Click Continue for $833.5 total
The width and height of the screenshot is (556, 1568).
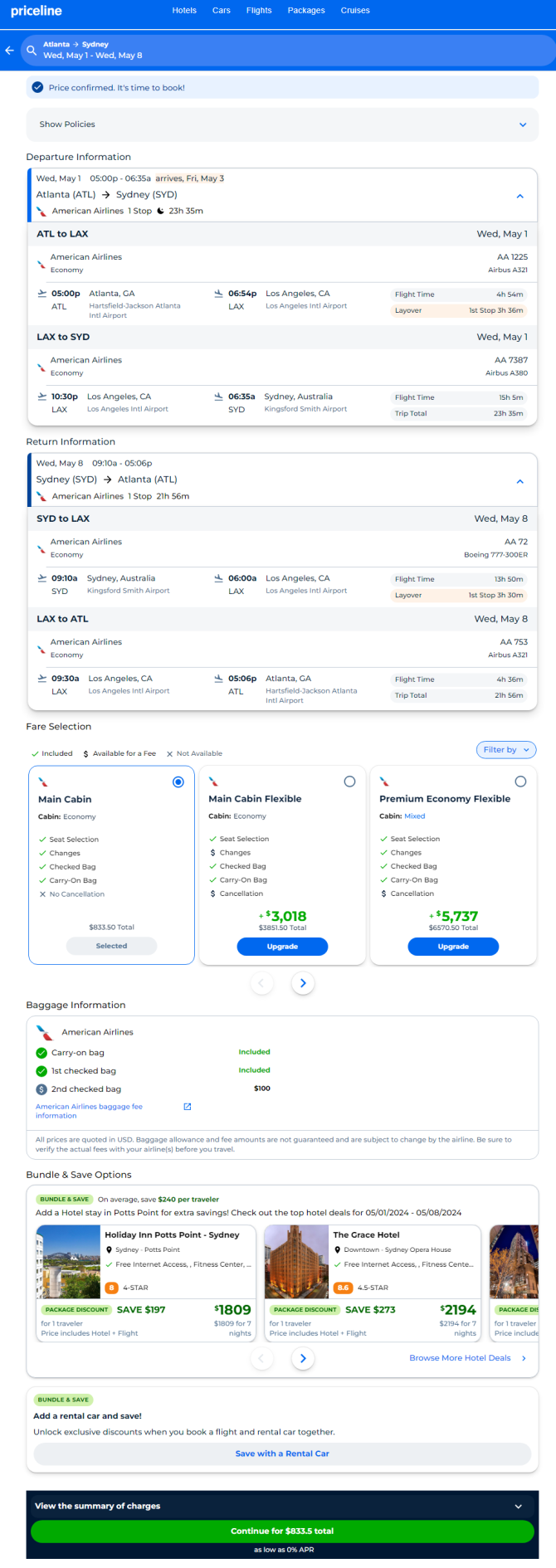(282, 1531)
